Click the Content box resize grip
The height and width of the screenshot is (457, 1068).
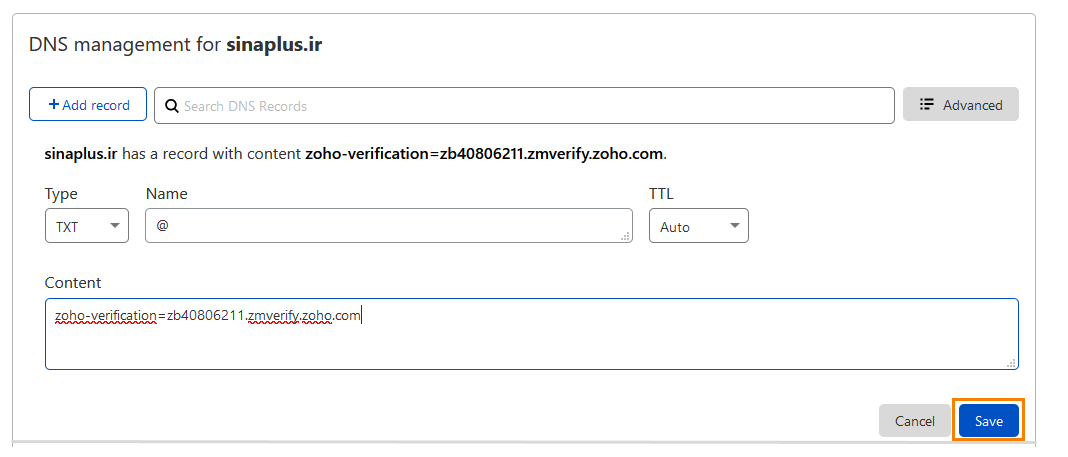pos(1011,363)
